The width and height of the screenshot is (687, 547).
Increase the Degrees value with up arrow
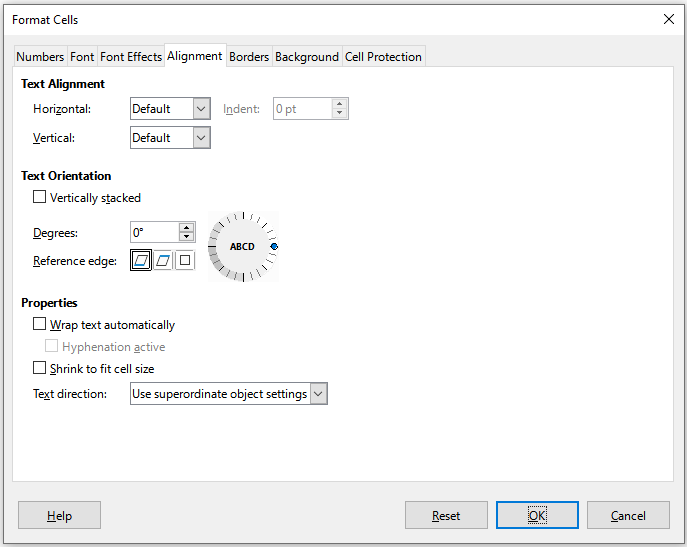tap(187, 227)
